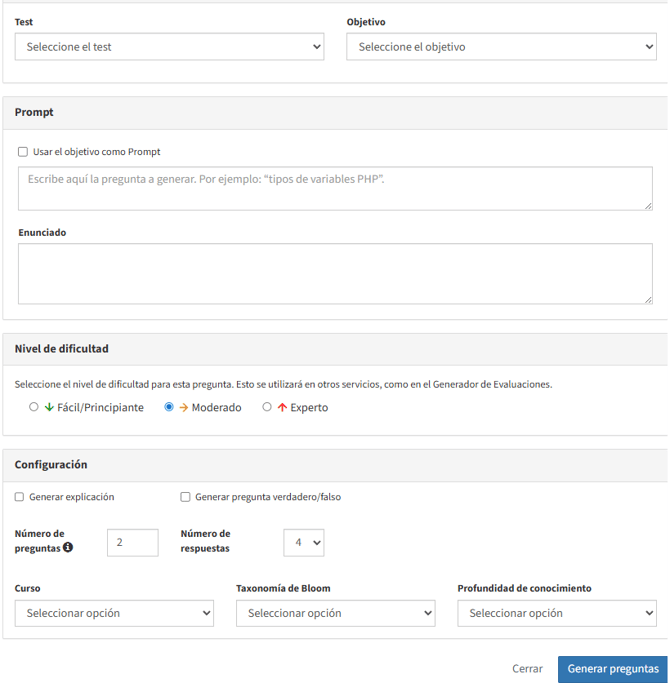670x683 pixels.
Task: Expand the Taxonomía de Bloom dropdown
Action: pyautogui.click(x=335, y=613)
